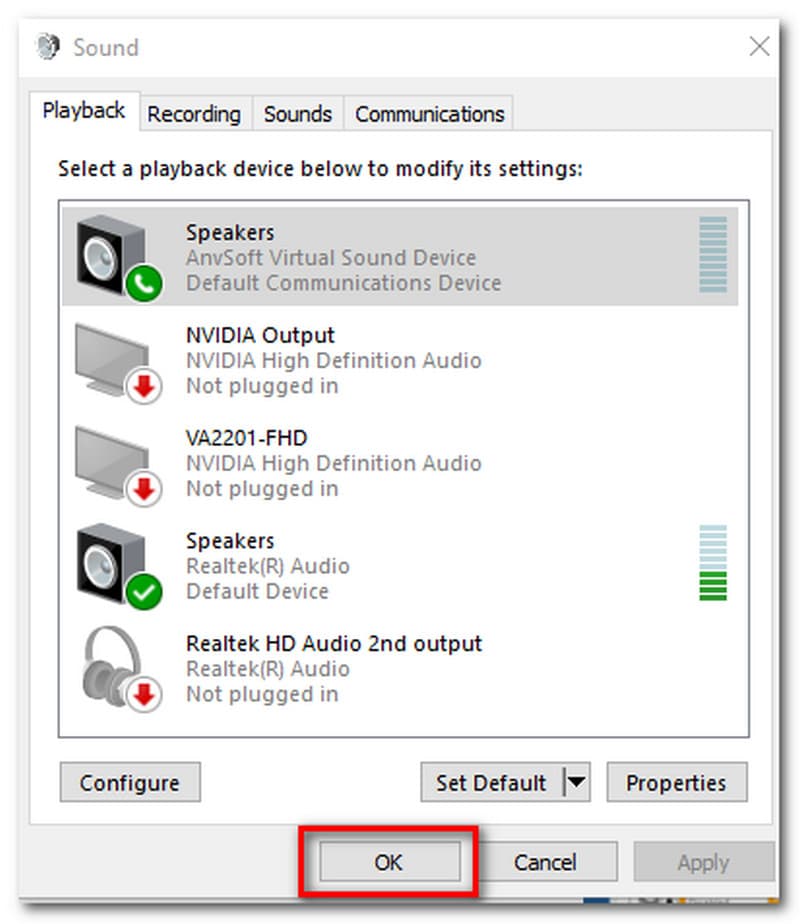Click the AnvSoft Speakers volume level meter

(713, 256)
